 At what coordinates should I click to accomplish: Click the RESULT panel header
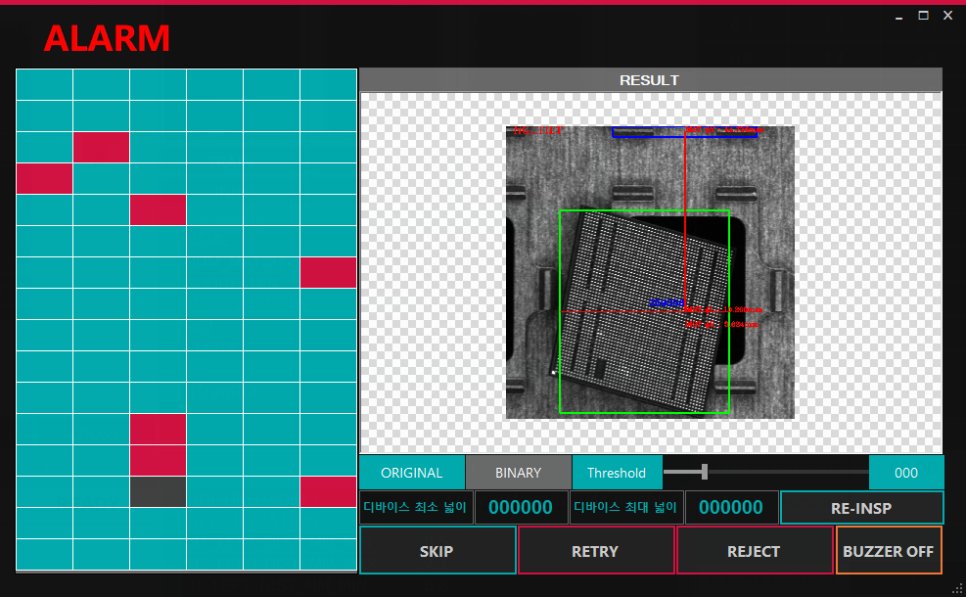coord(651,80)
